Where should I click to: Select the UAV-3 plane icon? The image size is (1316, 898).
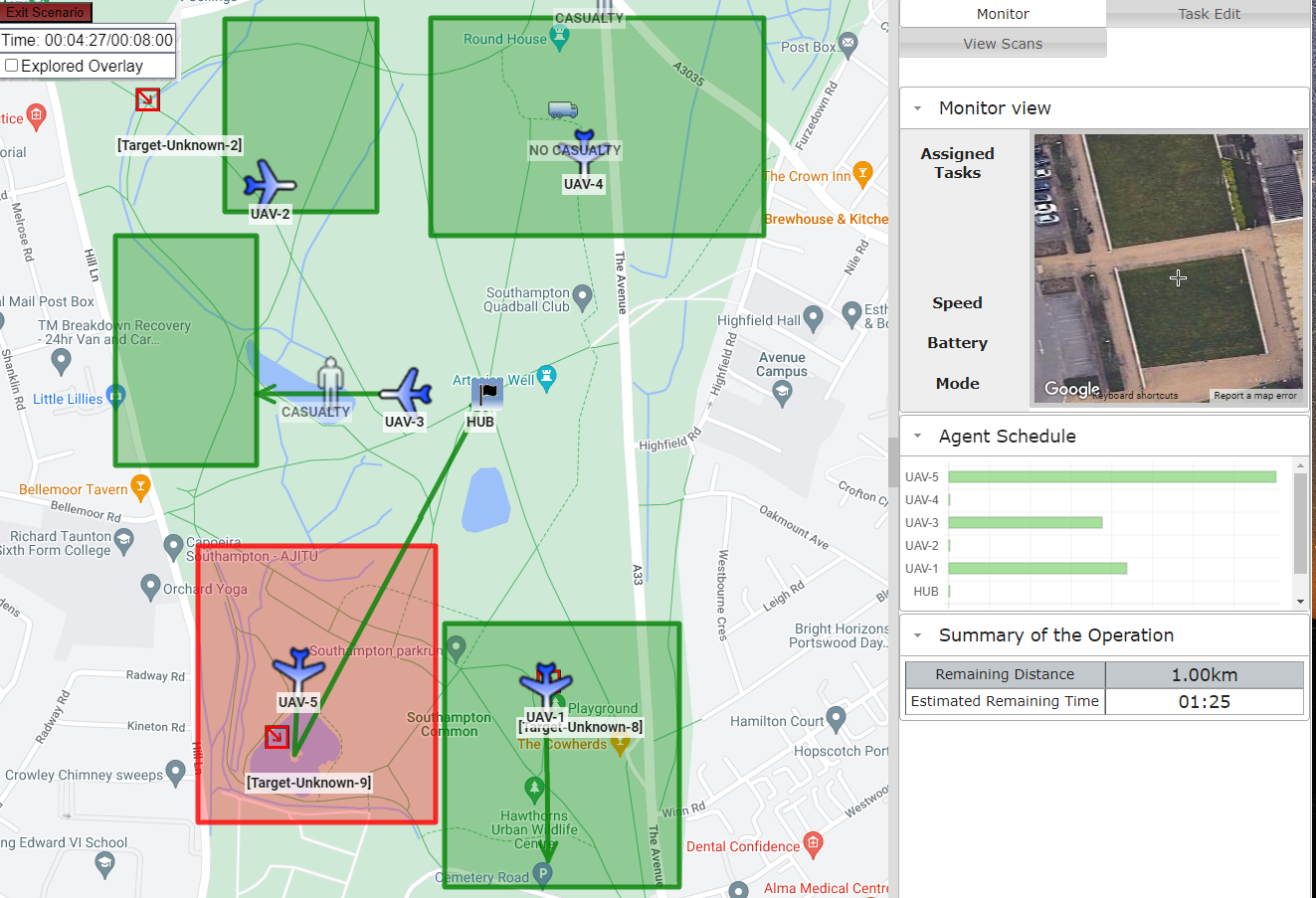click(x=406, y=390)
